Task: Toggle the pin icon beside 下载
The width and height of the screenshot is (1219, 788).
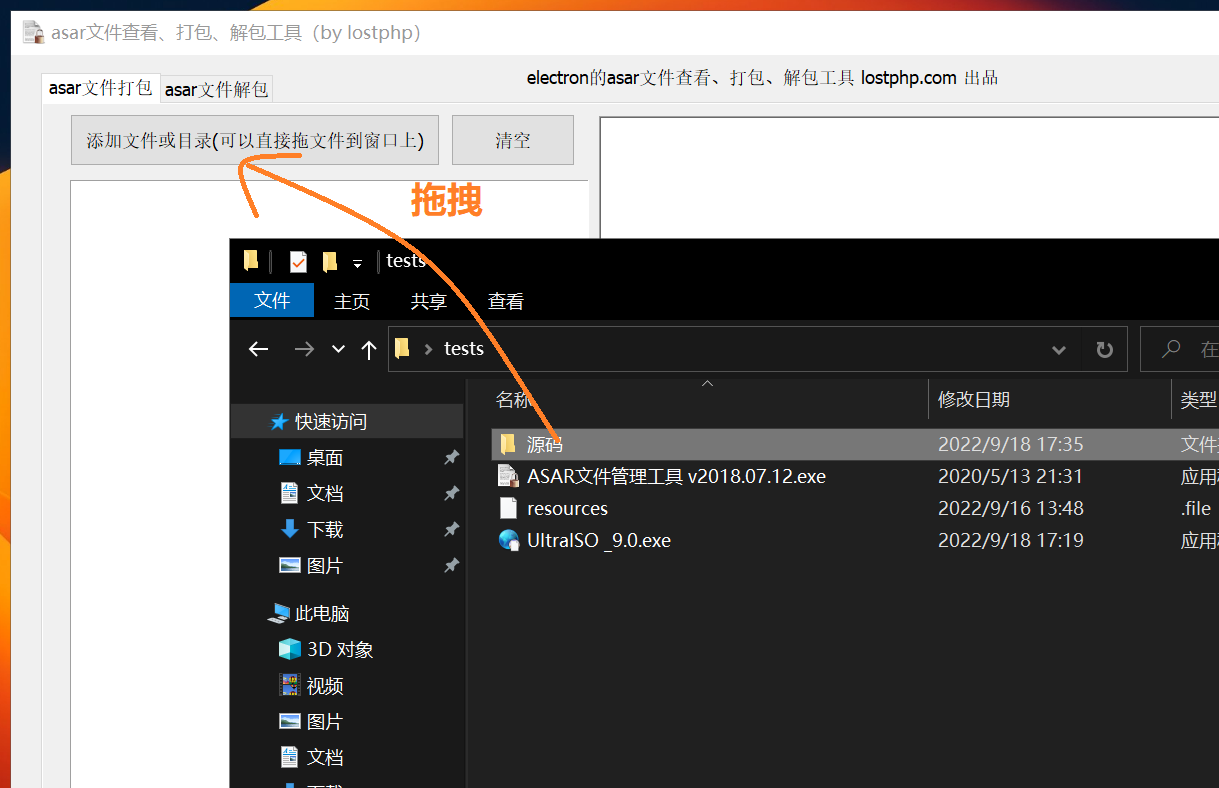Action: tap(452, 529)
